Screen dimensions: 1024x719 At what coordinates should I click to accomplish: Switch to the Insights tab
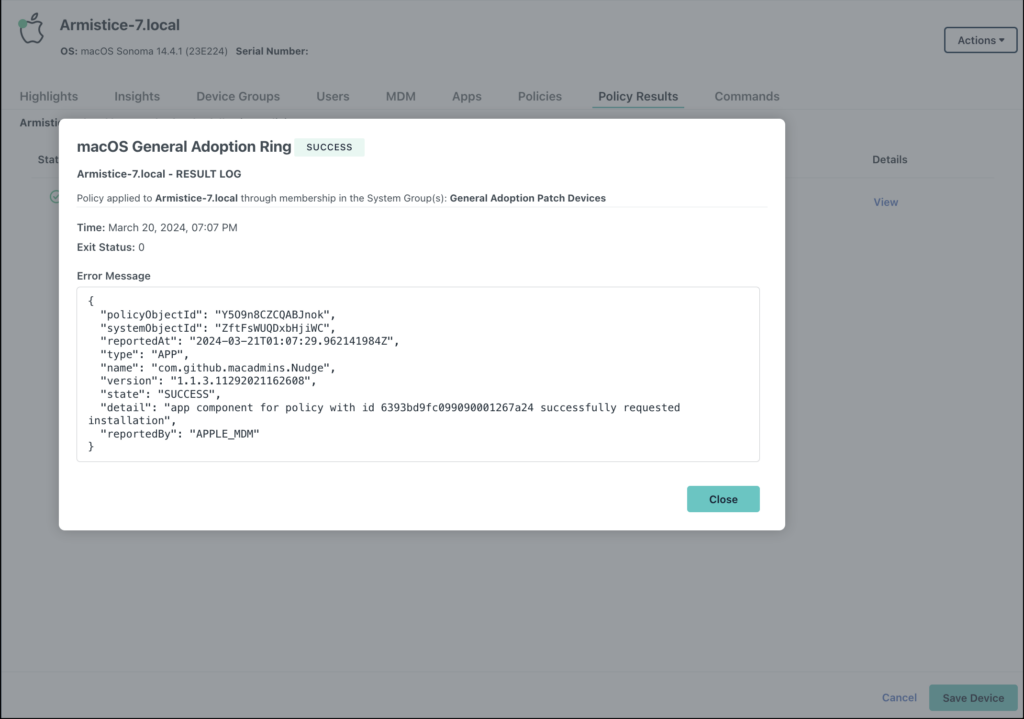(x=137, y=96)
